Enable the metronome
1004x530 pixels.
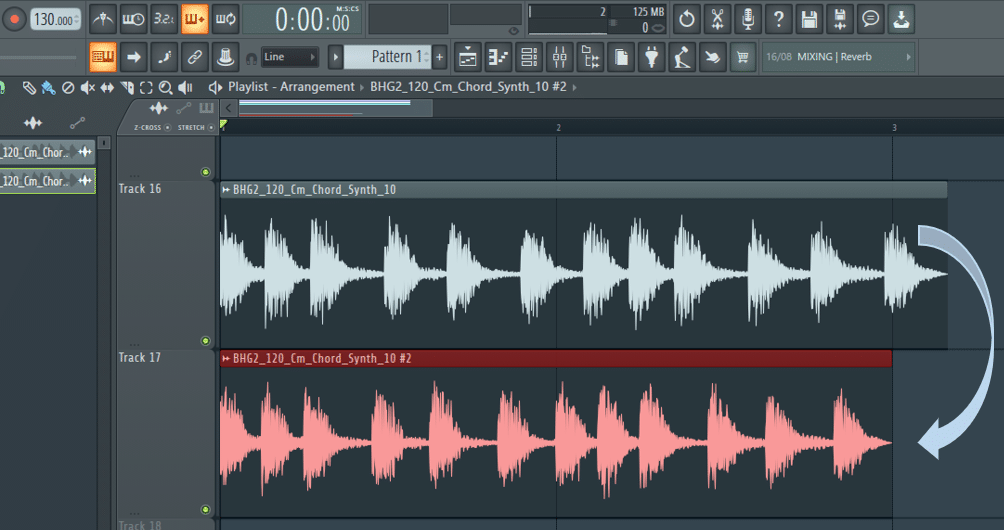(x=102, y=19)
